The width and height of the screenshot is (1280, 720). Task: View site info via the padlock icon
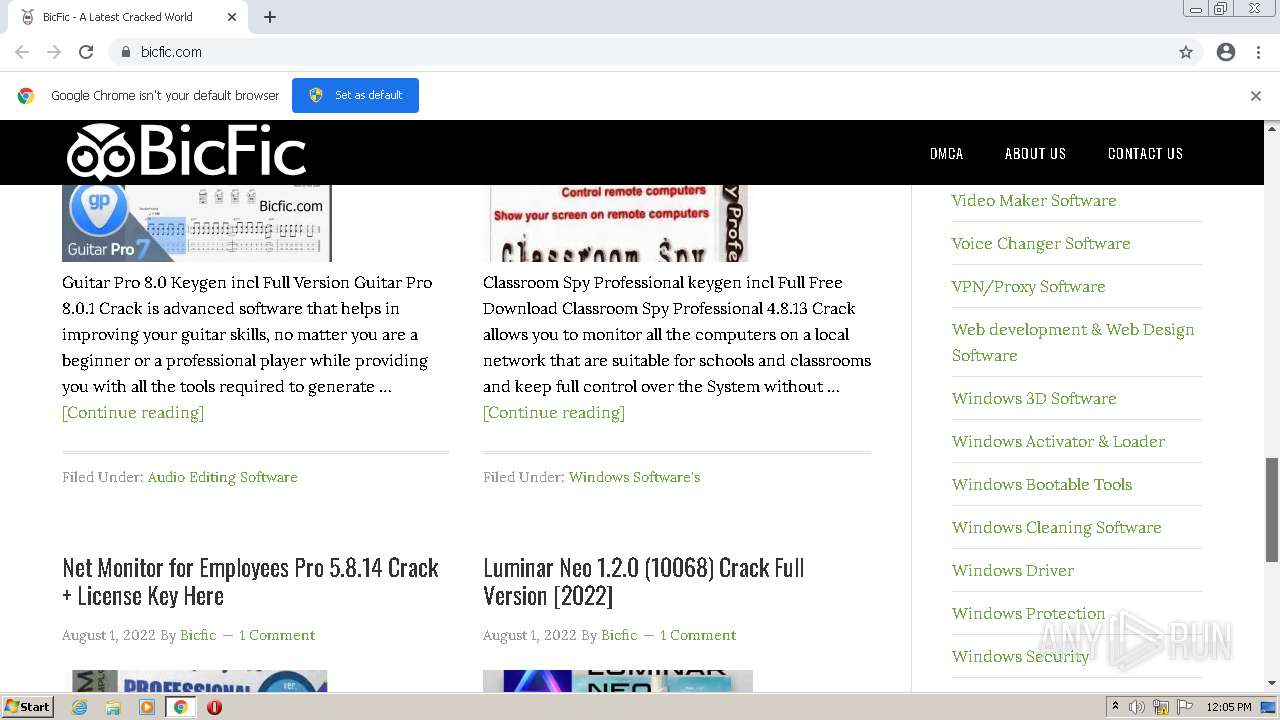pyautogui.click(x=125, y=52)
